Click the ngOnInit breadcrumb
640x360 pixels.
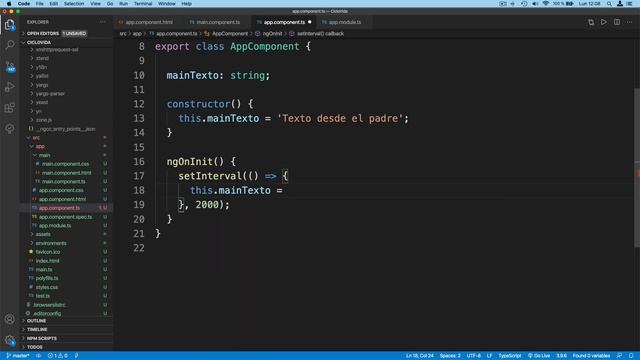click(272, 33)
